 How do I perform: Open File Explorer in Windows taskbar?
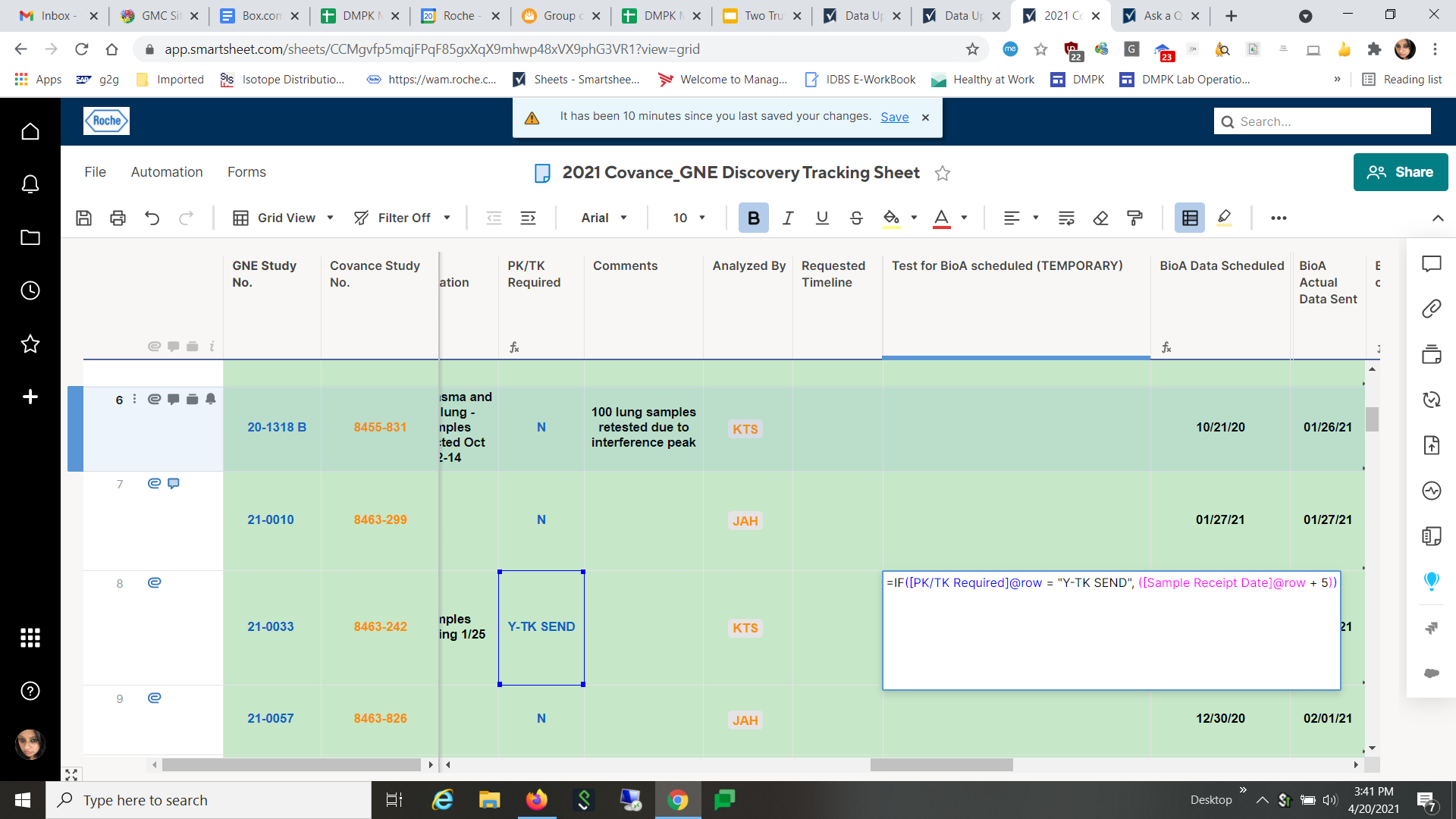click(489, 800)
